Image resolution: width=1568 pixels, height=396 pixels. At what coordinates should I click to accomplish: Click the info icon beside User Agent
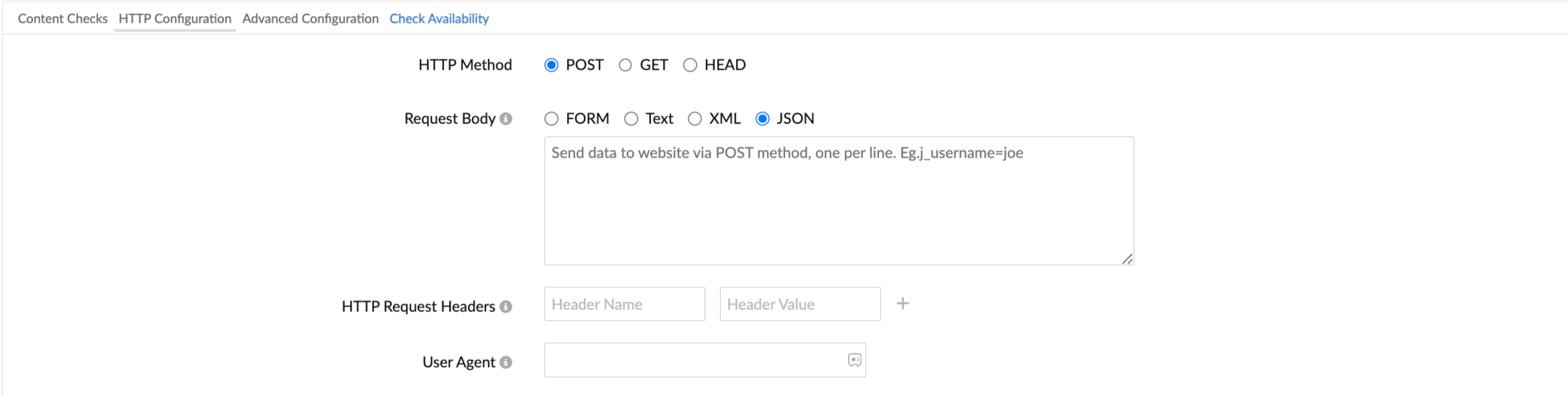[x=506, y=362]
